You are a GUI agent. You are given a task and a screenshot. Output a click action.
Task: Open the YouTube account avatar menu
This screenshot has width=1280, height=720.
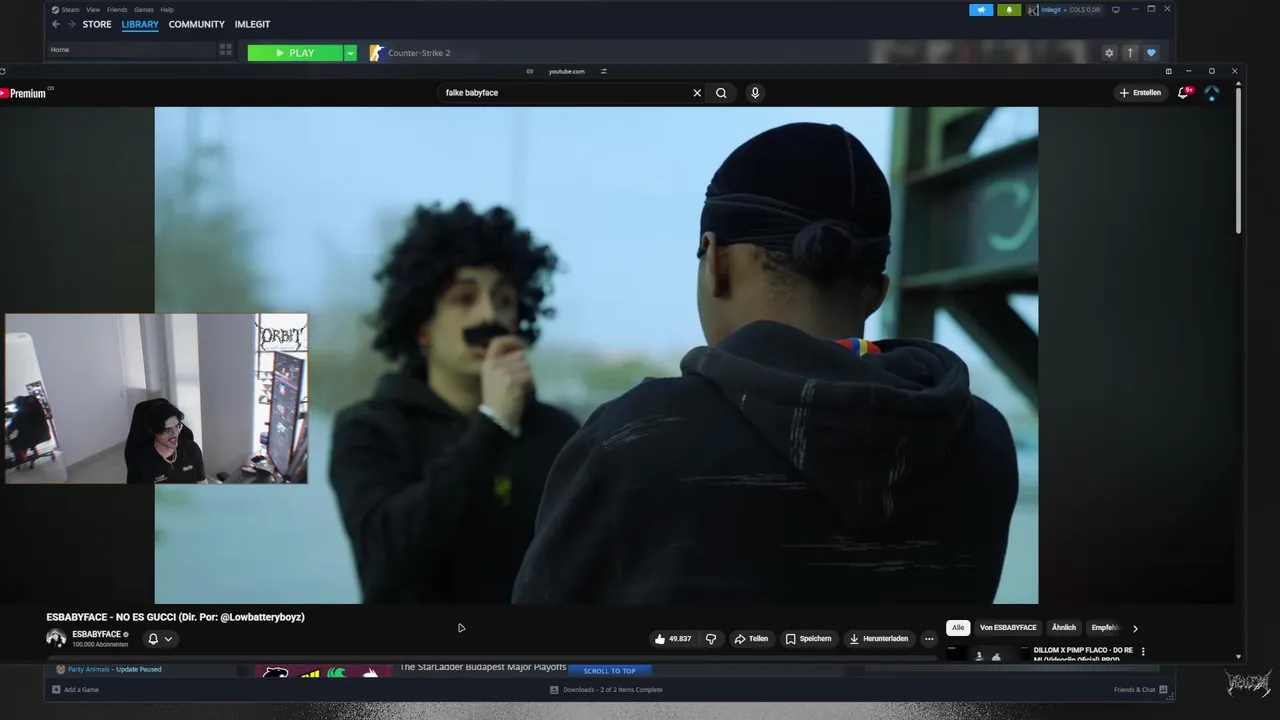1212,93
